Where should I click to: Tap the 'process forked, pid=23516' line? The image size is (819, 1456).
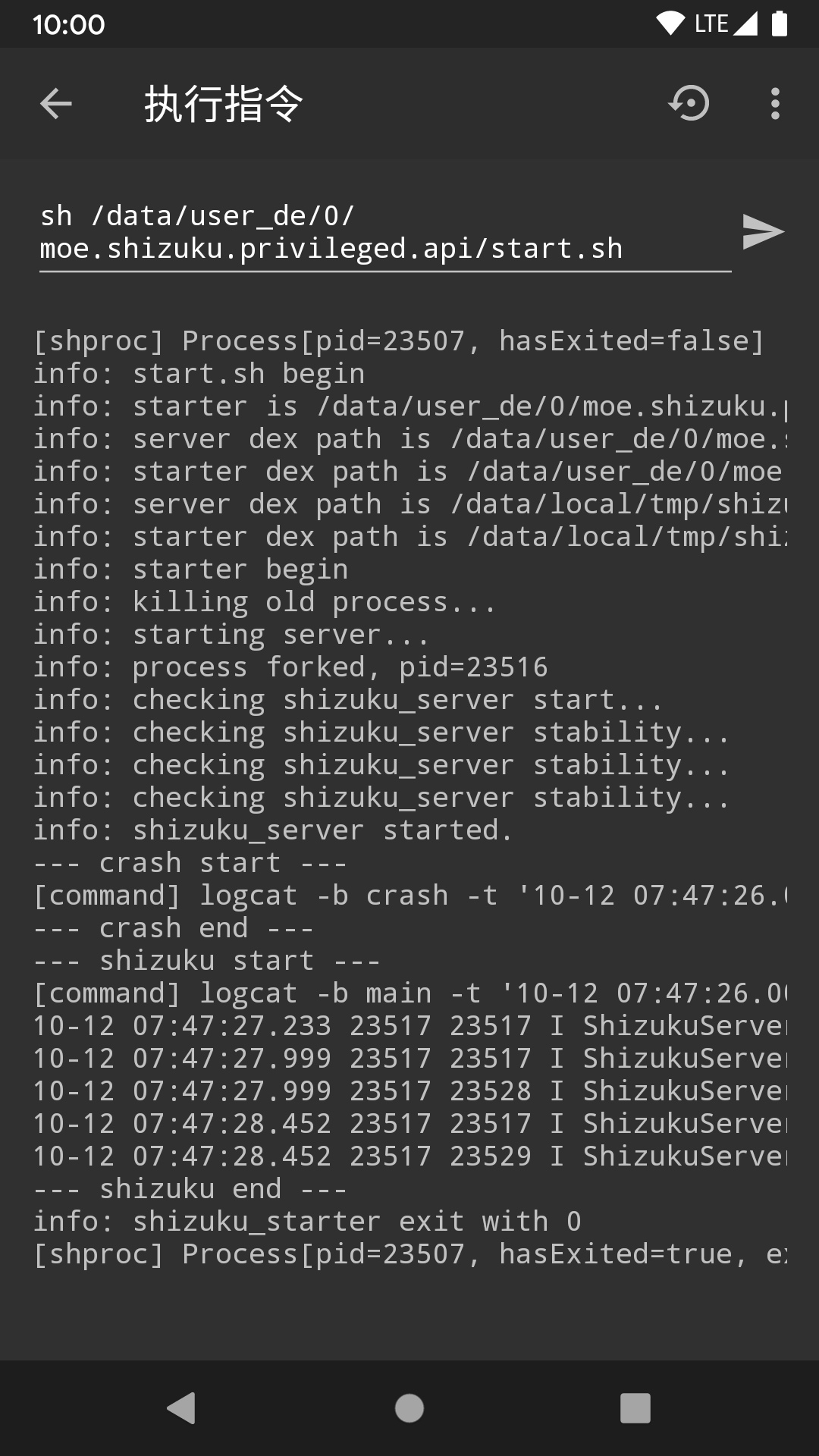point(290,667)
